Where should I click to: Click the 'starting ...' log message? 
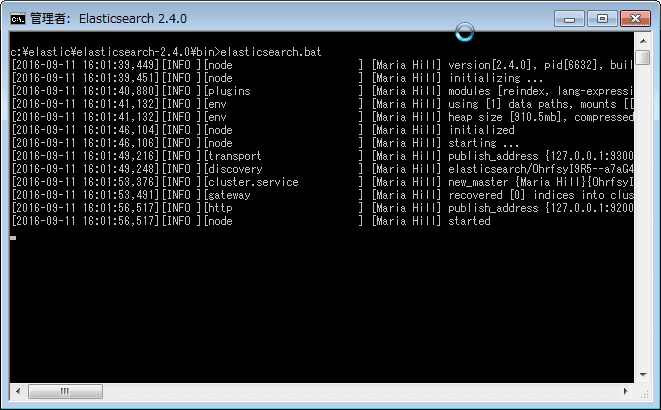pos(484,143)
